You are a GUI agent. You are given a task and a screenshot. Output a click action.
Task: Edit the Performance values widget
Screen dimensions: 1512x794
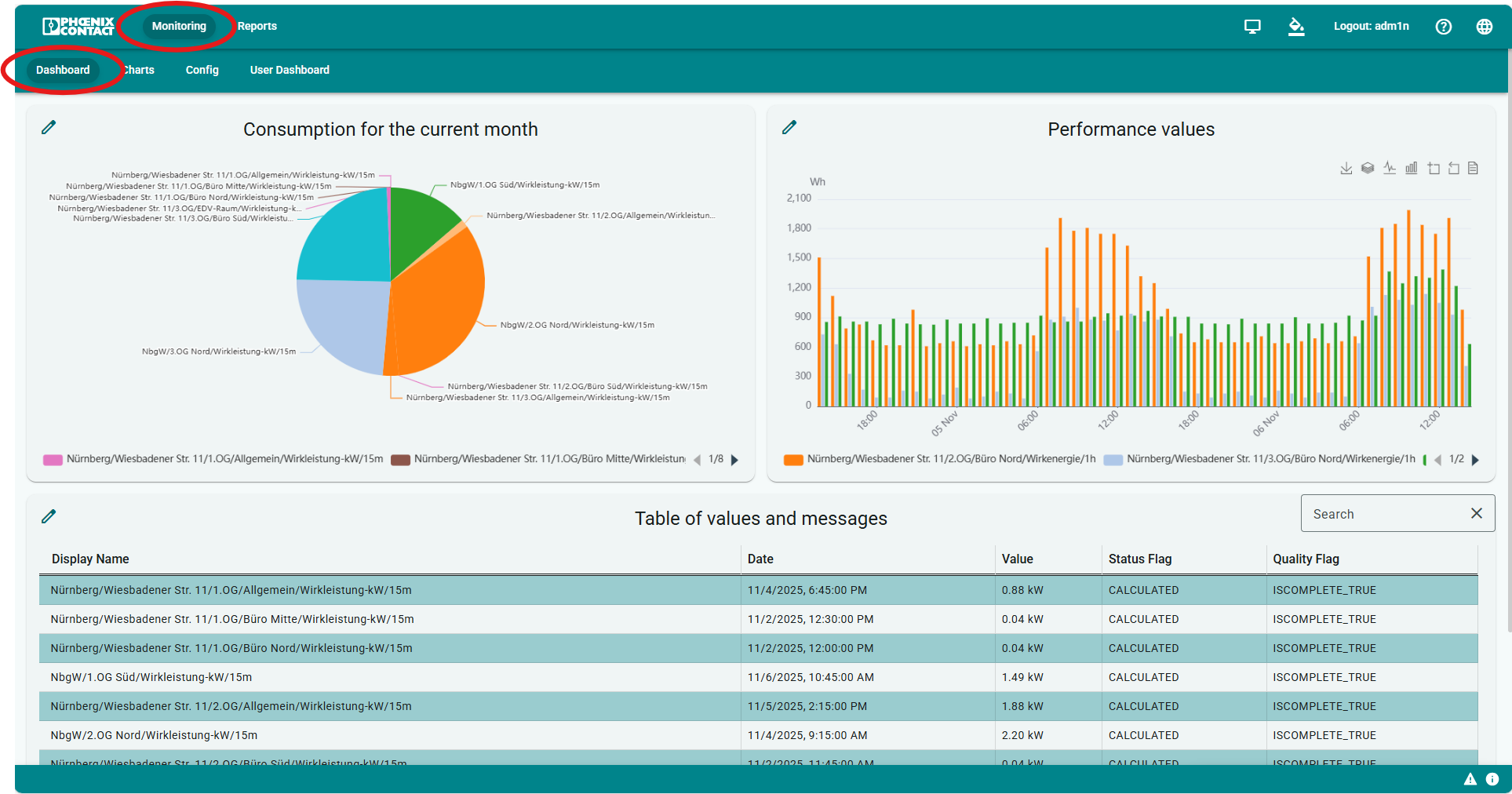789,127
